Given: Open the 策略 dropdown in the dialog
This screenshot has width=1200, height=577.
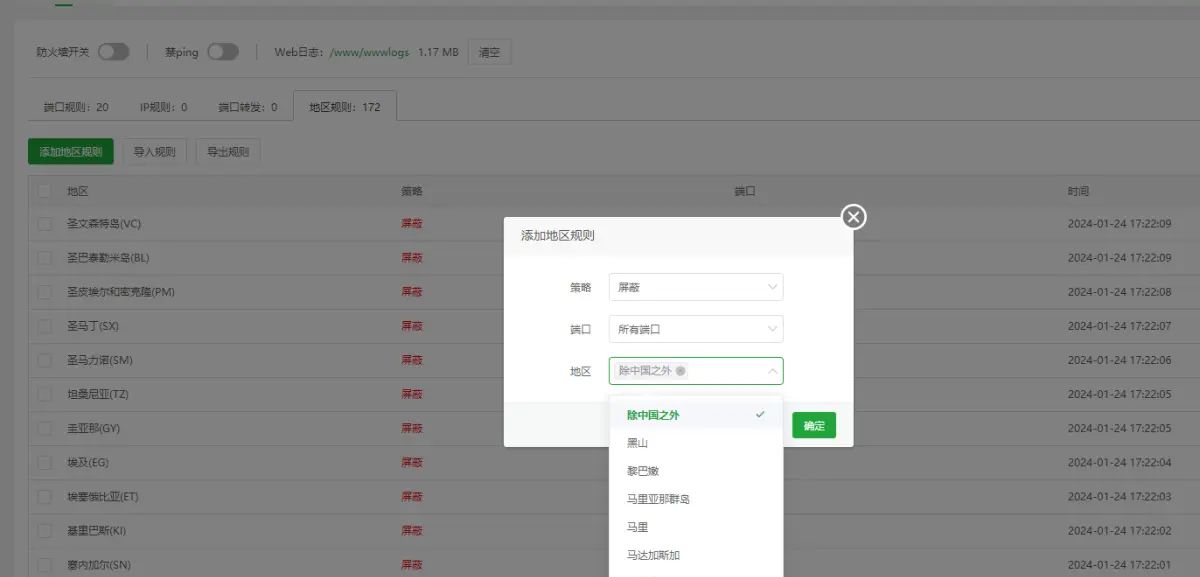Looking at the screenshot, I should click(696, 286).
